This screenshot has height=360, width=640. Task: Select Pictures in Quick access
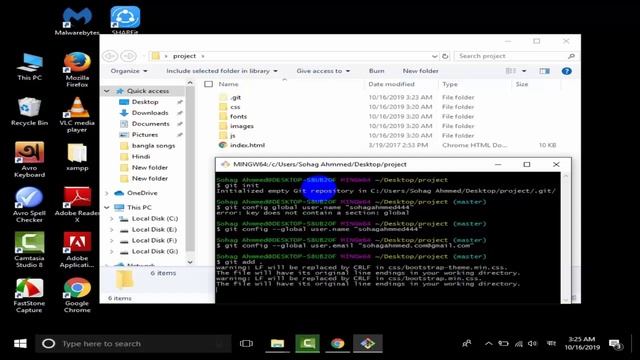click(144, 135)
